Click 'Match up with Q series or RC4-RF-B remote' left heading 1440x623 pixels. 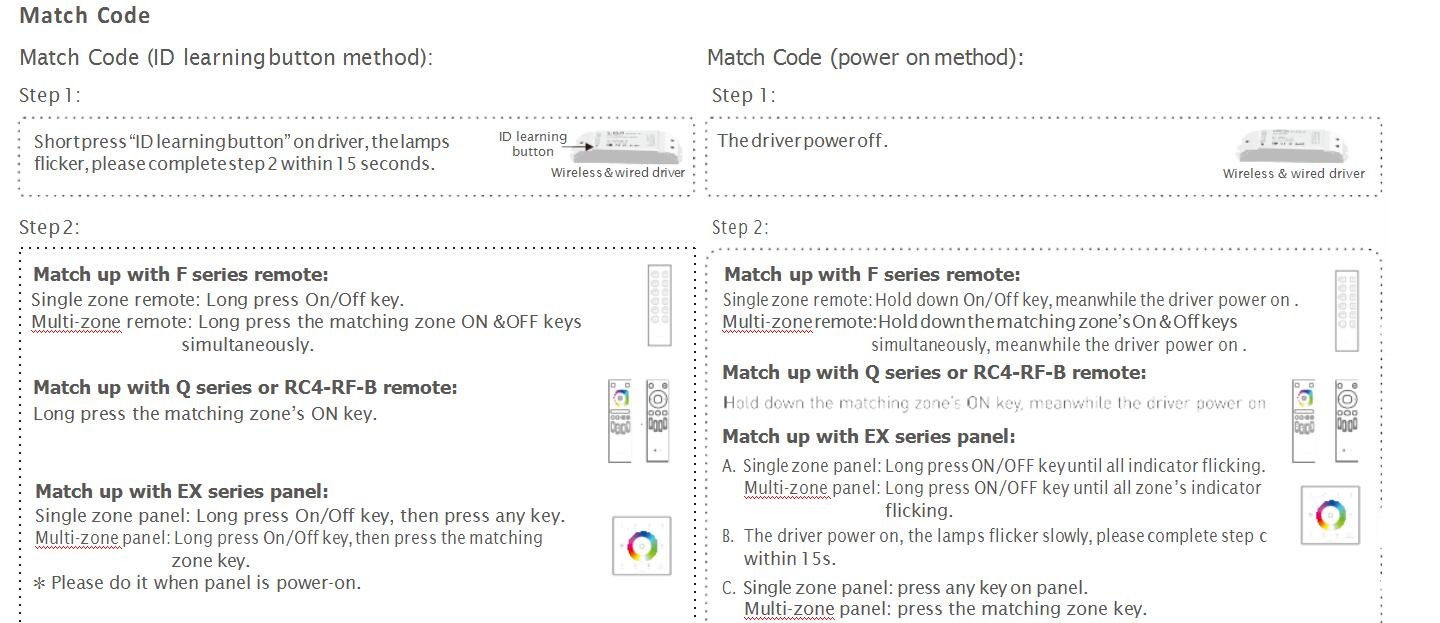[245, 387]
